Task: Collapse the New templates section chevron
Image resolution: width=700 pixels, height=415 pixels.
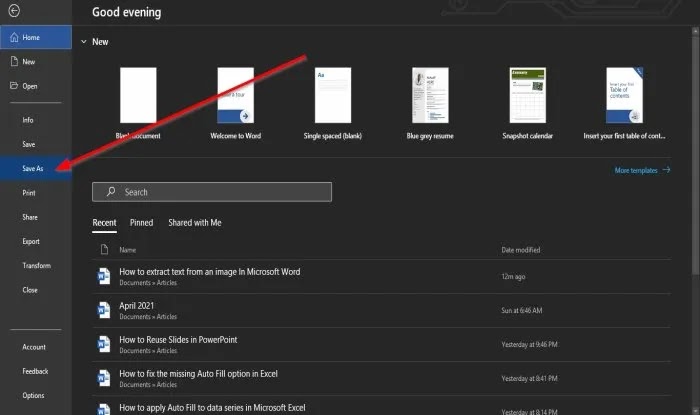Action: pyautogui.click(x=83, y=42)
